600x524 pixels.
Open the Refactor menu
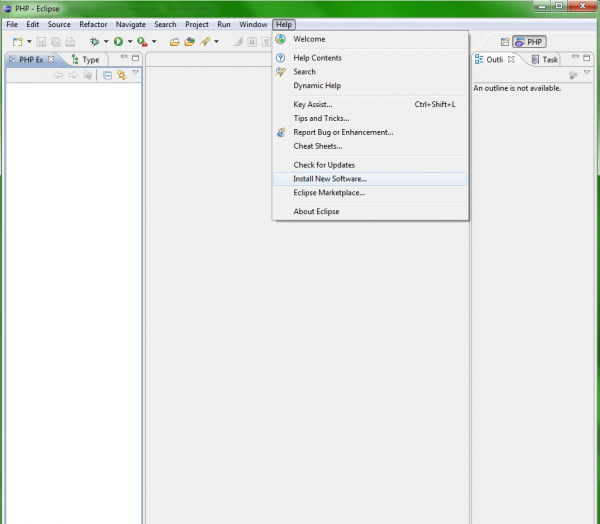[x=93, y=24]
